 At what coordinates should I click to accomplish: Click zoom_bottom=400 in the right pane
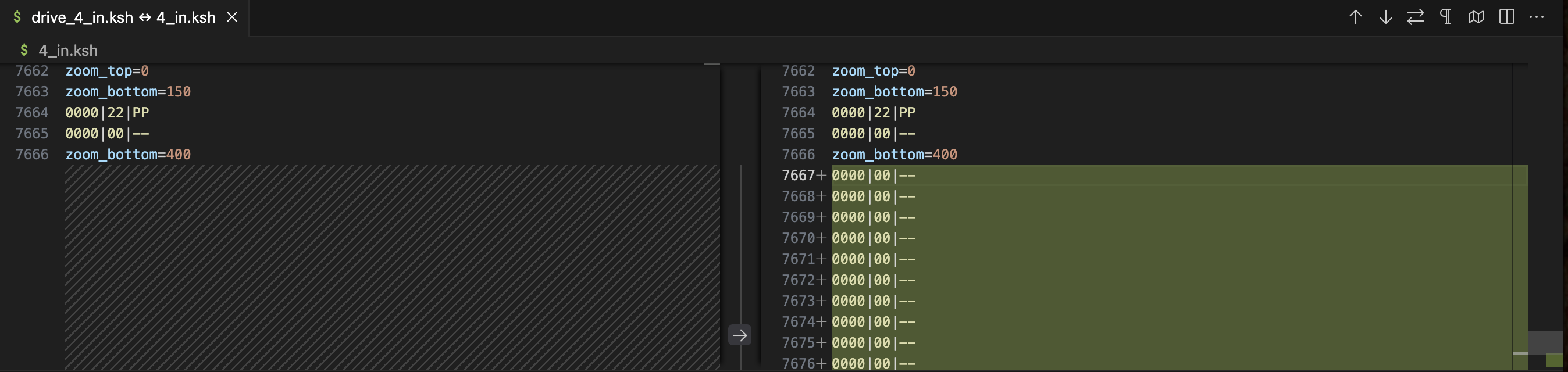coord(893,155)
